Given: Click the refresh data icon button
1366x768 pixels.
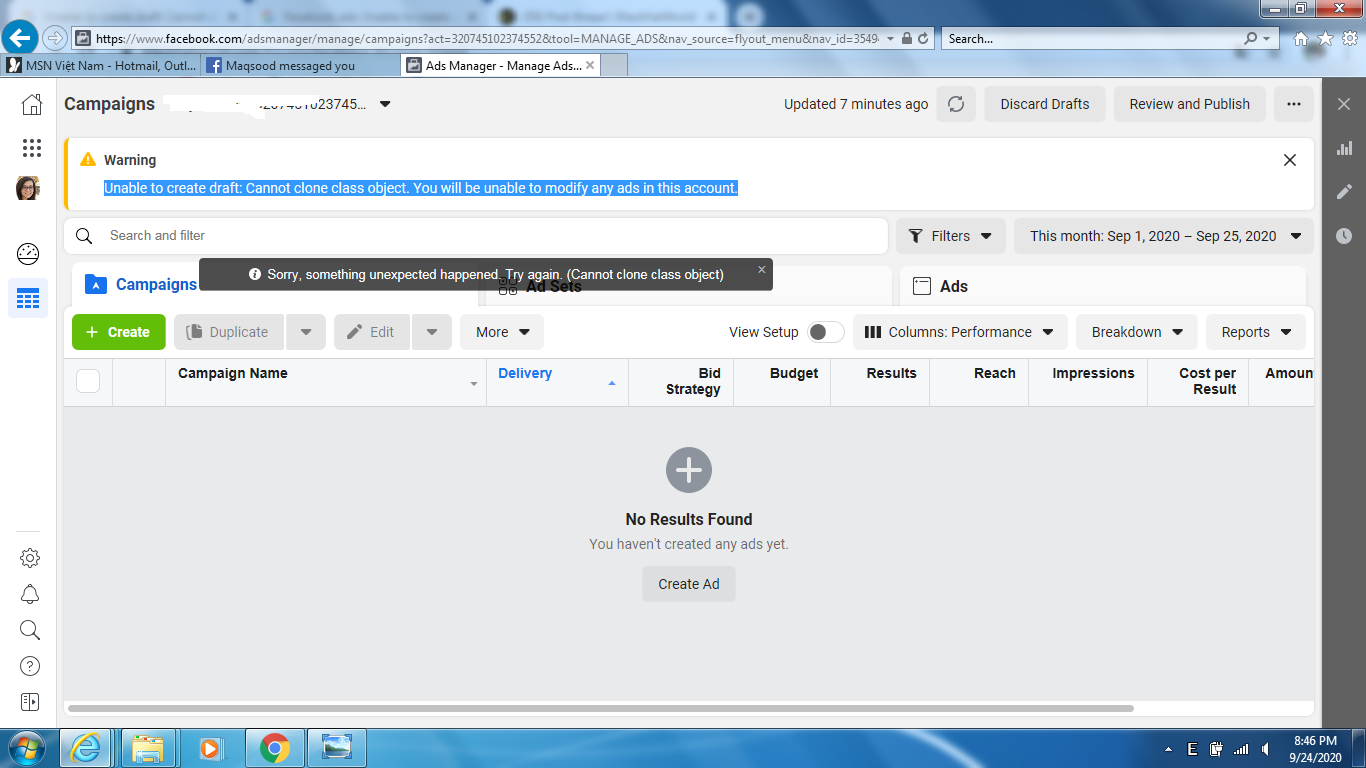Looking at the screenshot, I should click(956, 104).
